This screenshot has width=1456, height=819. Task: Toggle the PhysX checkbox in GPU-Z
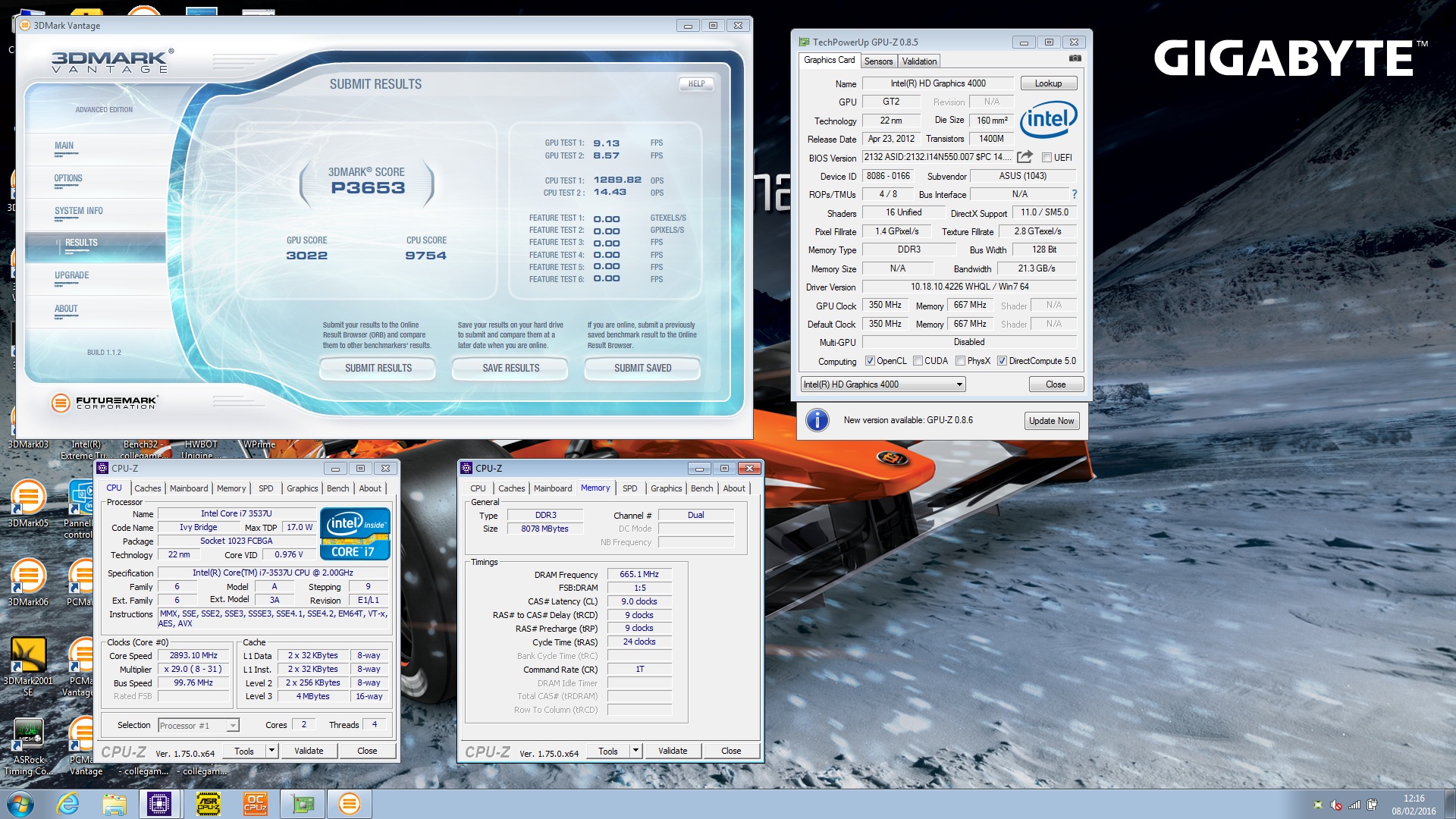point(960,361)
